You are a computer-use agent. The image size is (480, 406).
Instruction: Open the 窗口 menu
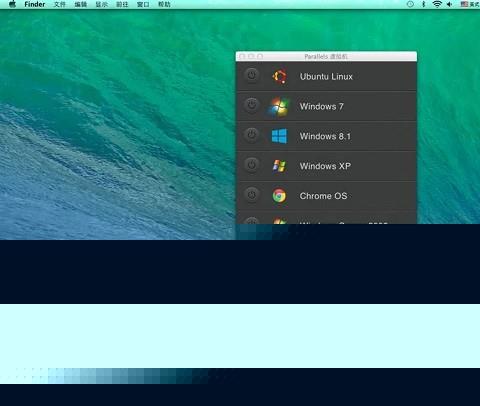tap(143, 4)
